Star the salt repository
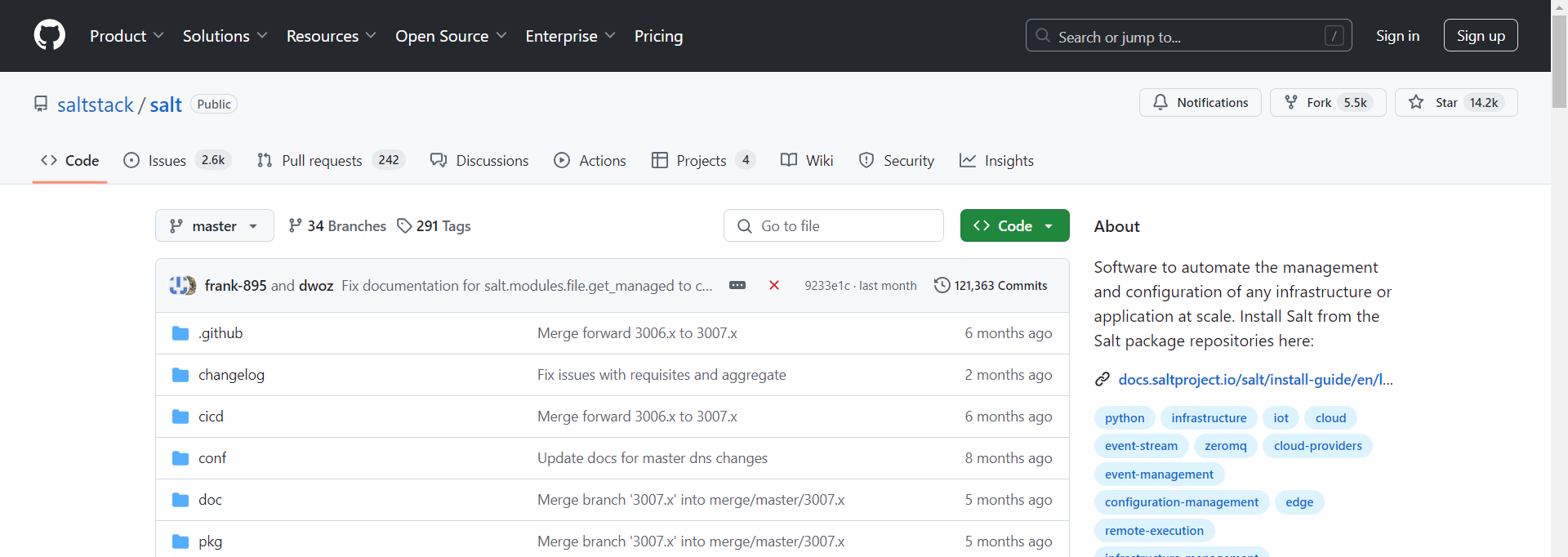The width and height of the screenshot is (1568, 557). pyautogui.click(x=1456, y=102)
